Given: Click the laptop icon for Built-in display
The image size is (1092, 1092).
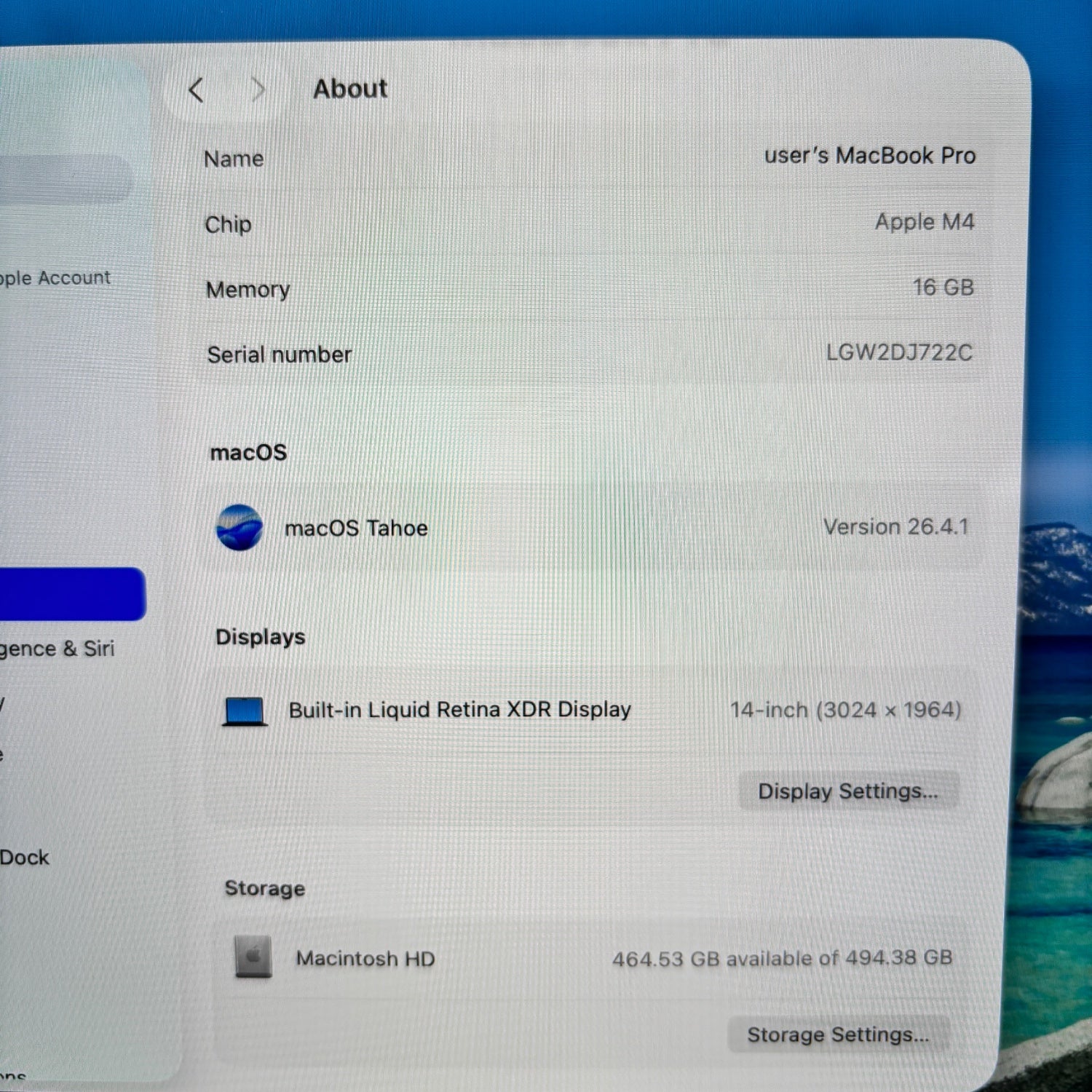Looking at the screenshot, I should (x=245, y=711).
